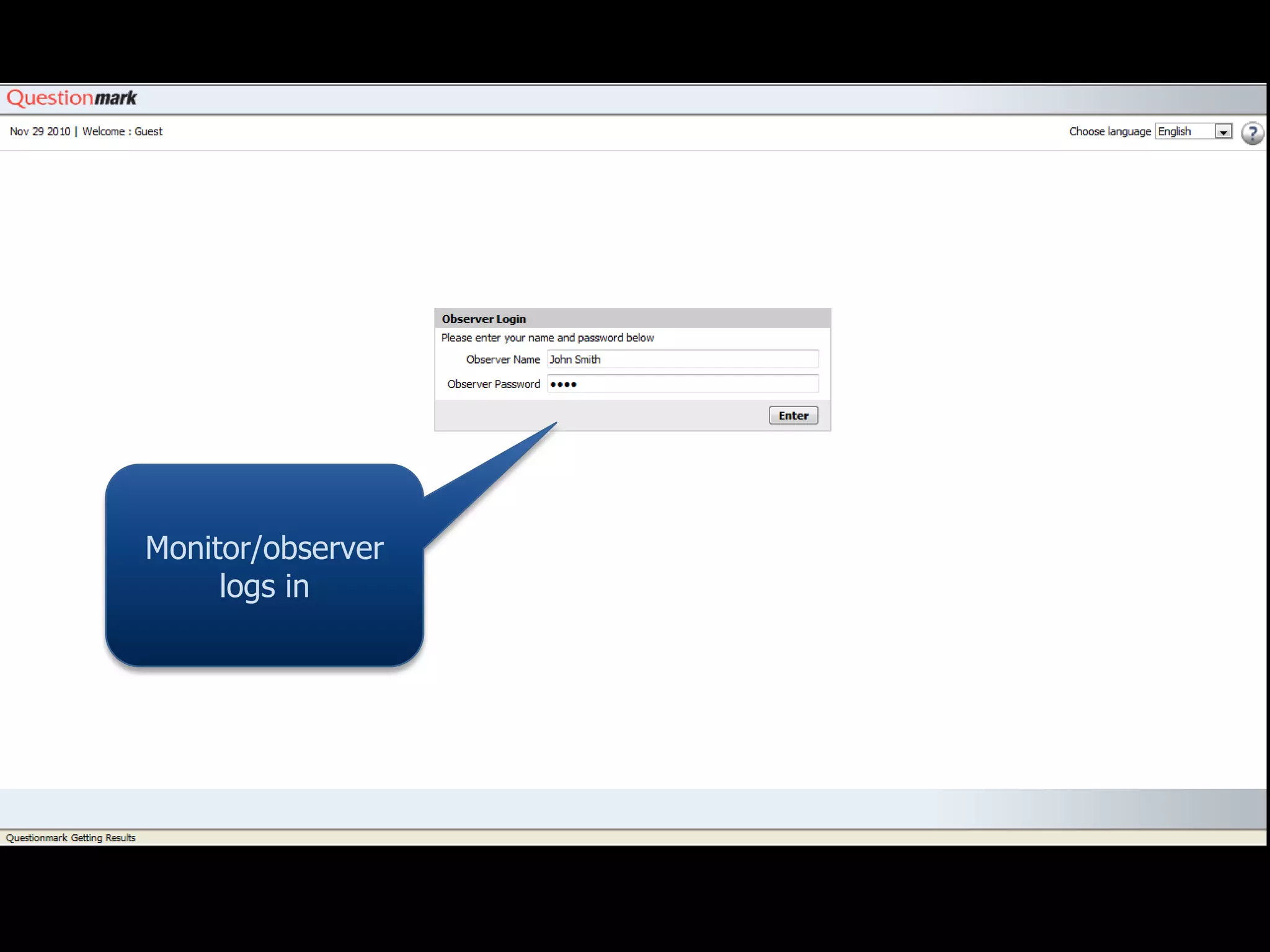Click the Welcome : Guest text
This screenshot has height=952, width=1270.
click(122, 131)
